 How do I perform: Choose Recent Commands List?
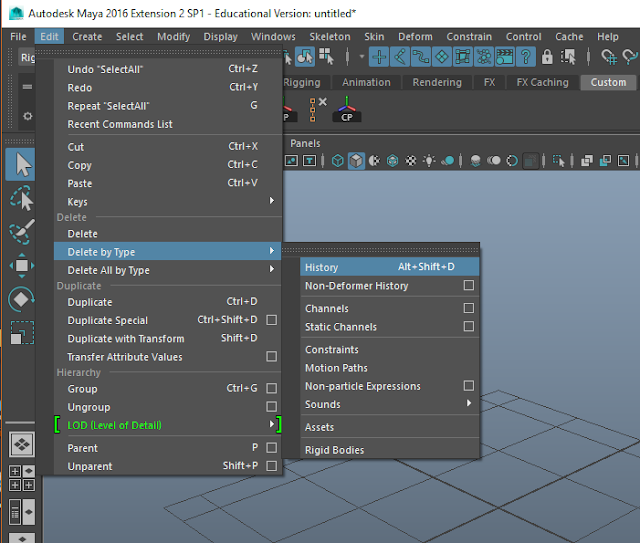pos(168,124)
